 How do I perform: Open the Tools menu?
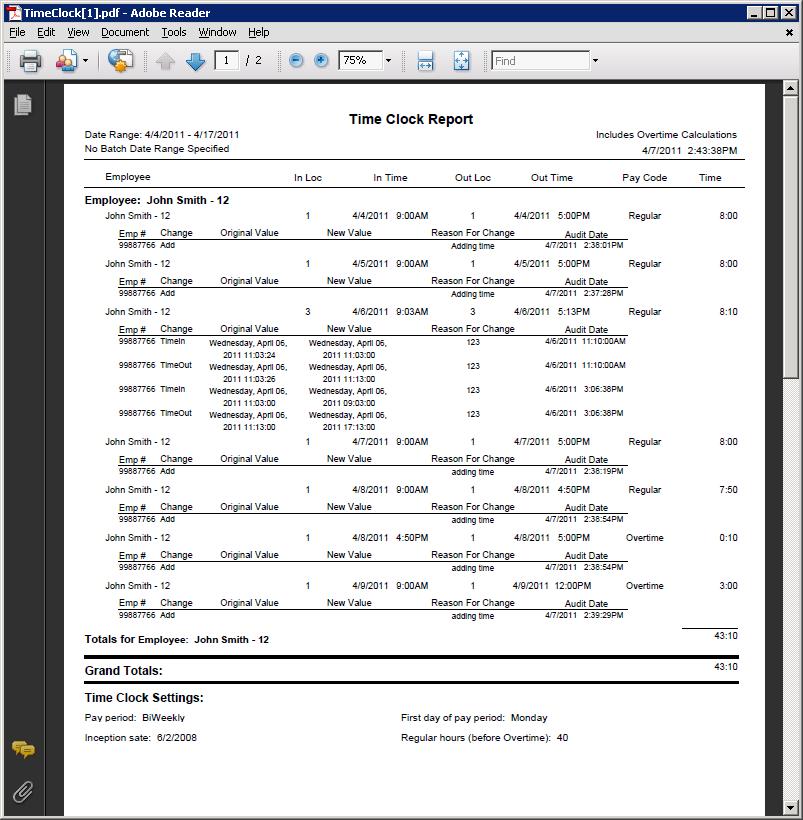coord(174,32)
